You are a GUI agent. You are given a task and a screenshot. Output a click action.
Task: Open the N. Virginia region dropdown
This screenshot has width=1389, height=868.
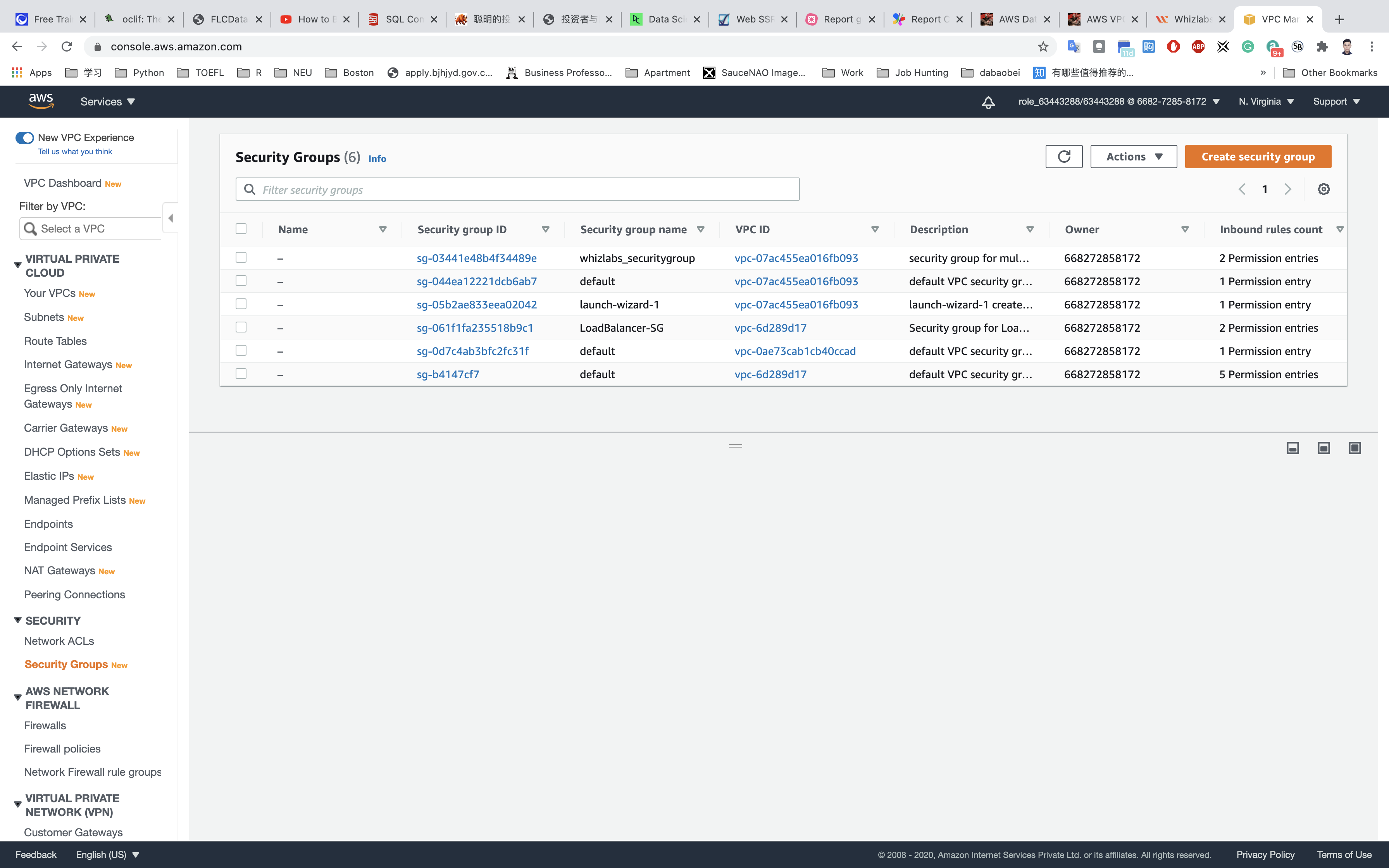point(1266,102)
